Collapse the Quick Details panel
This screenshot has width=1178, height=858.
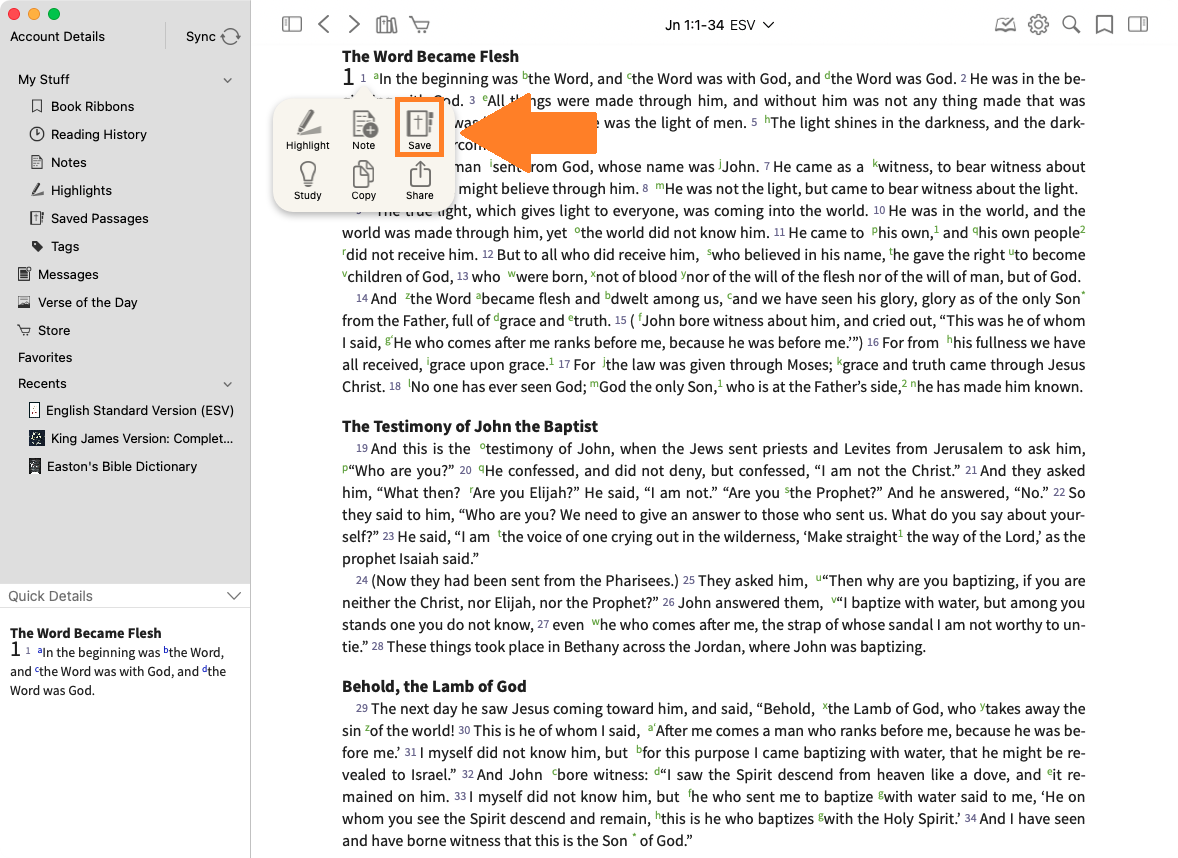[234, 596]
